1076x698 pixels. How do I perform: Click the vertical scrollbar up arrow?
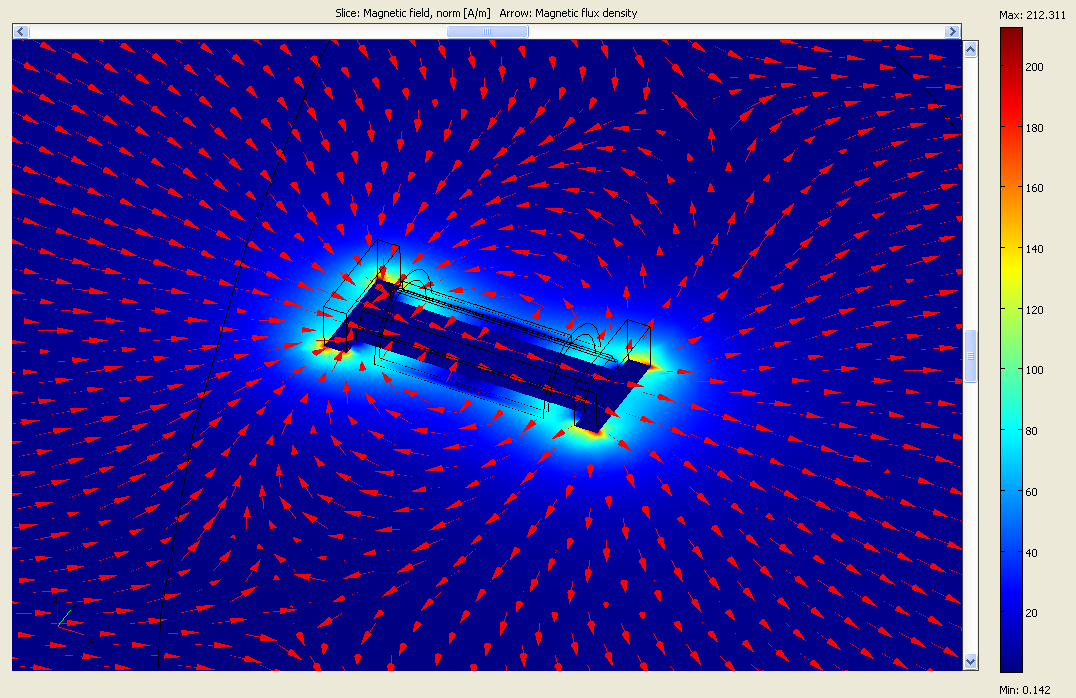(969, 49)
